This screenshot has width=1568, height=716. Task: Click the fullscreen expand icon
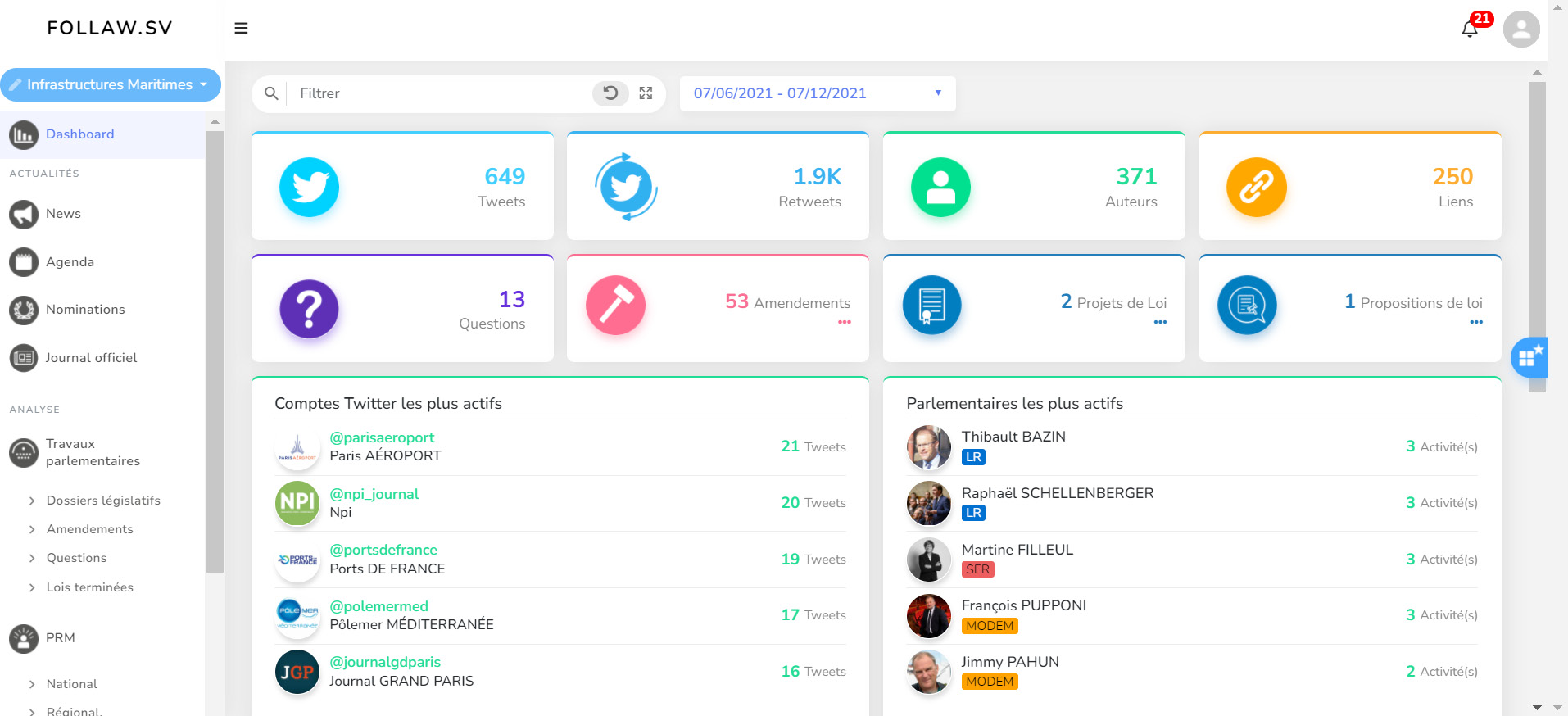646,93
